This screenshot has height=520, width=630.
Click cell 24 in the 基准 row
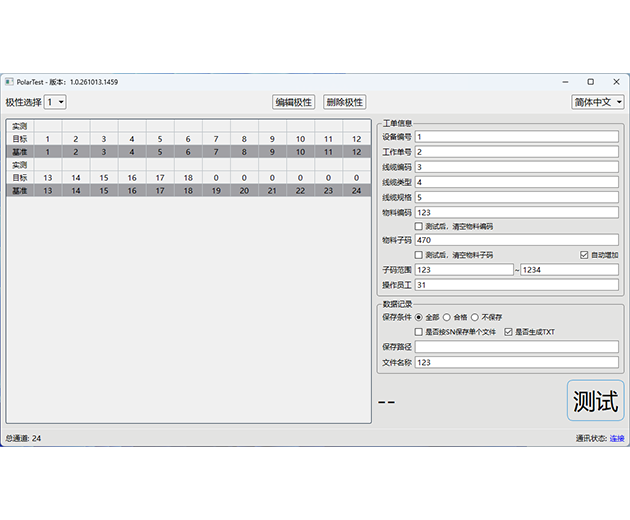[356, 190]
